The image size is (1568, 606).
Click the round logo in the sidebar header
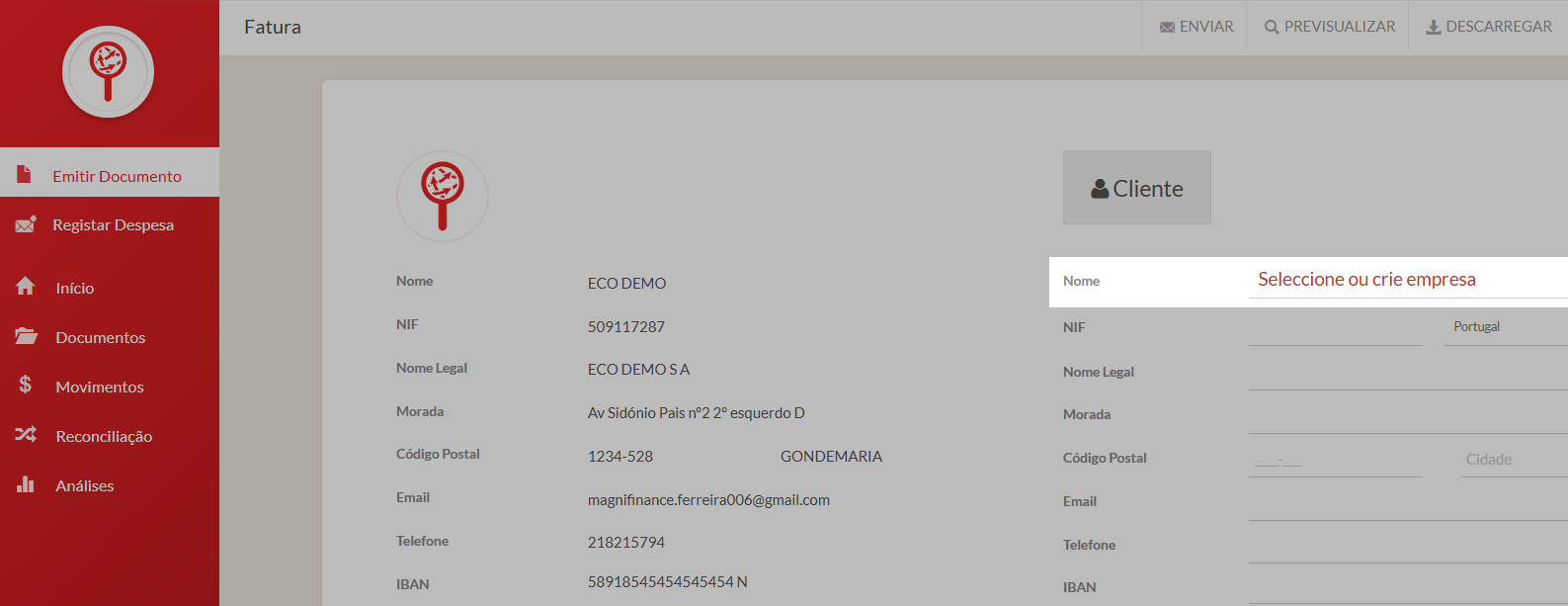108,72
